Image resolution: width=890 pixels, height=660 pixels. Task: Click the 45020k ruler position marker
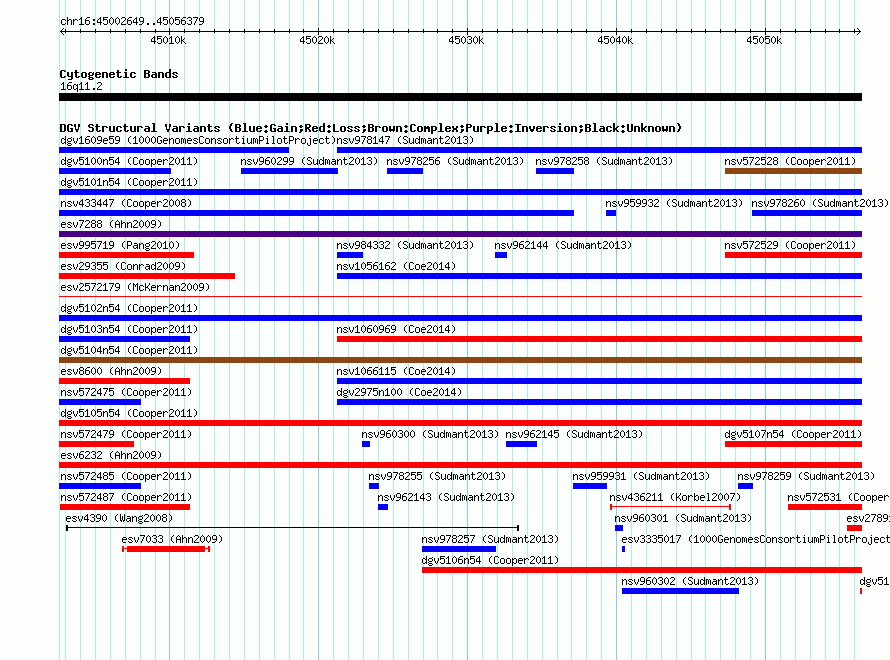(x=317, y=40)
